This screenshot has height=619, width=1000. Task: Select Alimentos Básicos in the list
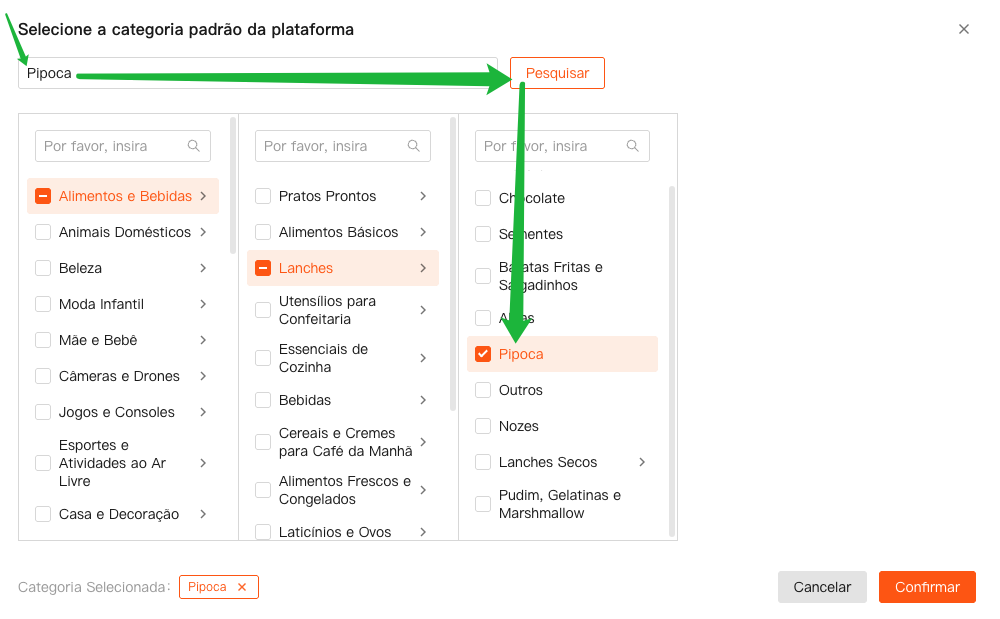(338, 232)
